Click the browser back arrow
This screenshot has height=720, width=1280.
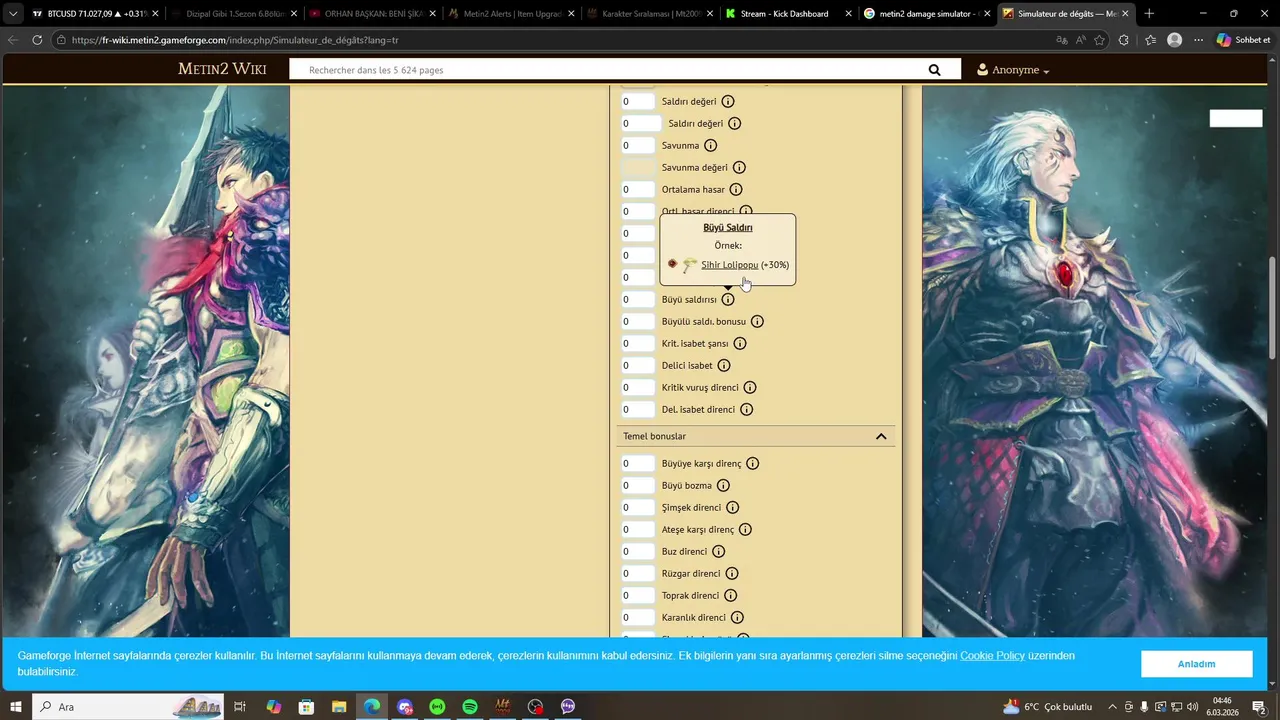pyautogui.click(x=13, y=40)
